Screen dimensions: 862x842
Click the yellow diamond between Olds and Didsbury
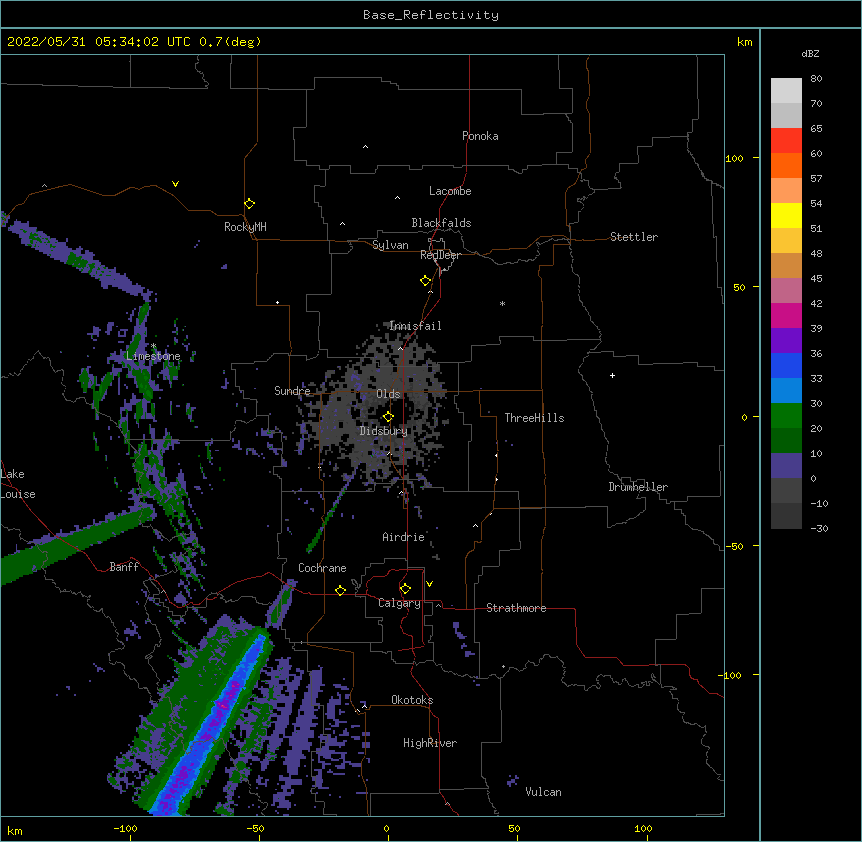click(388, 417)
